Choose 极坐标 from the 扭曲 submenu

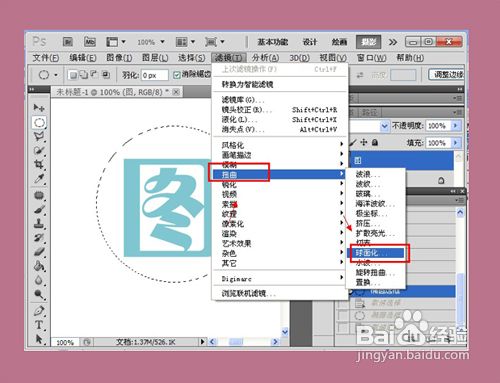[375, 213]
